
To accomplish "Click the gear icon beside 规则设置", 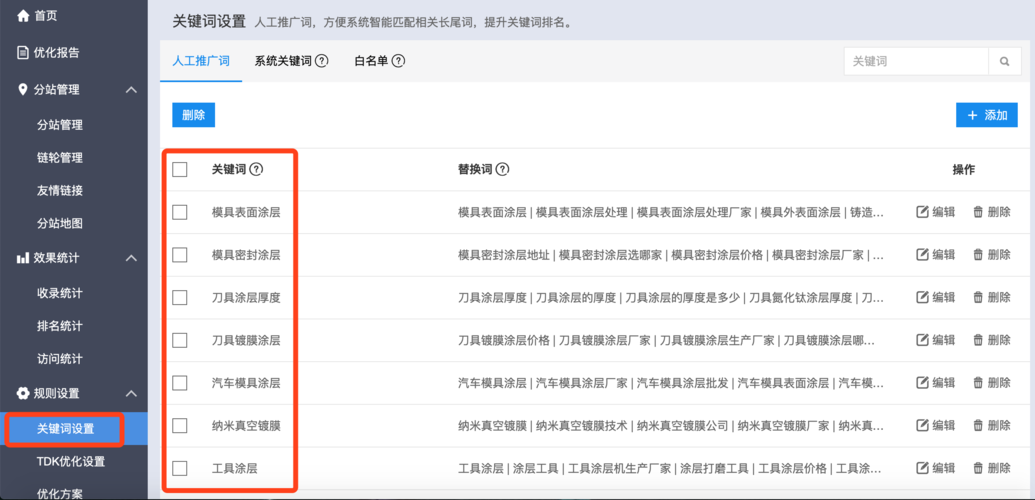I will coord(23,394).
